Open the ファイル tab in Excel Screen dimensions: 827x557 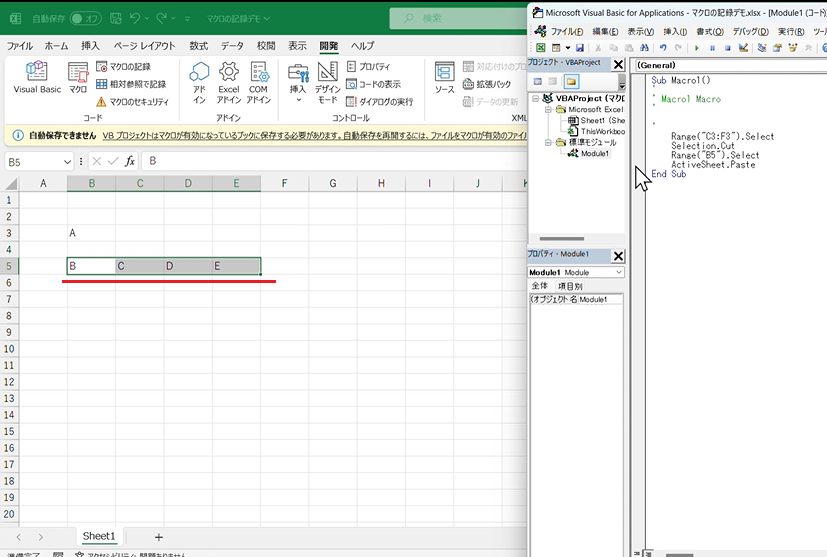click(x=20, y=46)
